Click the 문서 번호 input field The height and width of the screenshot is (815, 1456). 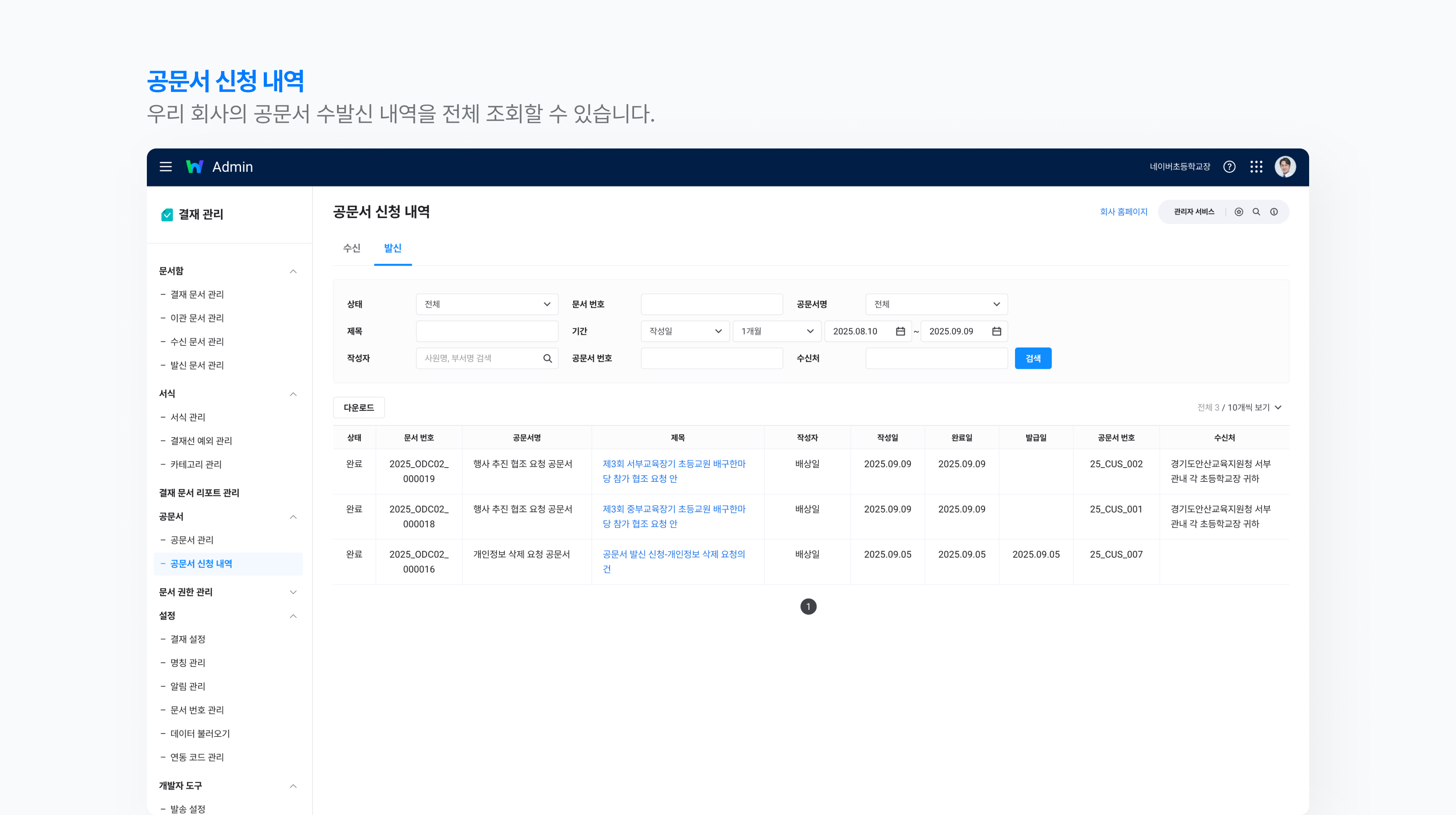[x=711, y=304]
